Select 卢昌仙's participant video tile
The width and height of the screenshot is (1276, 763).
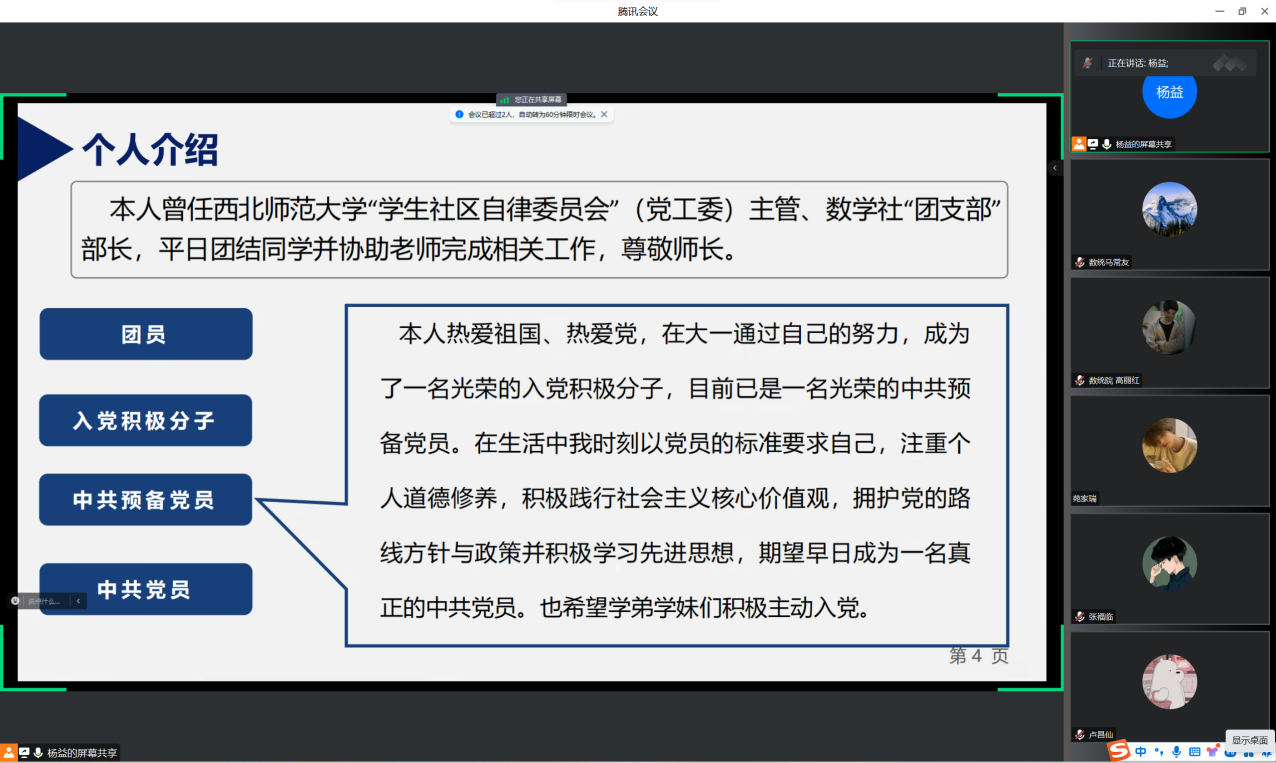1169,683
